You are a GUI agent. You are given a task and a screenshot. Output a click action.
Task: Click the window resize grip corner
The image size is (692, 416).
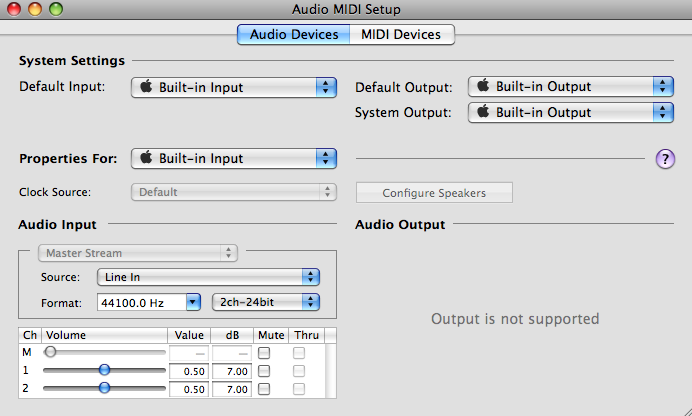pyautogui.click(x=685, y=410)
